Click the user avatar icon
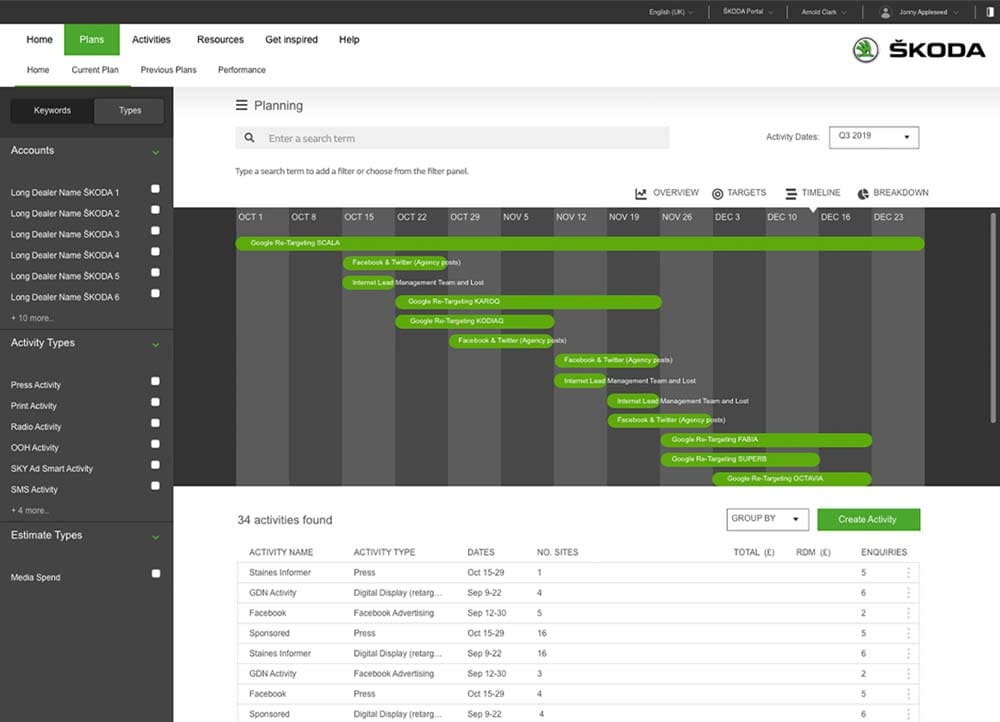This screenshot has width=1000, height=722. pos(885,12)
